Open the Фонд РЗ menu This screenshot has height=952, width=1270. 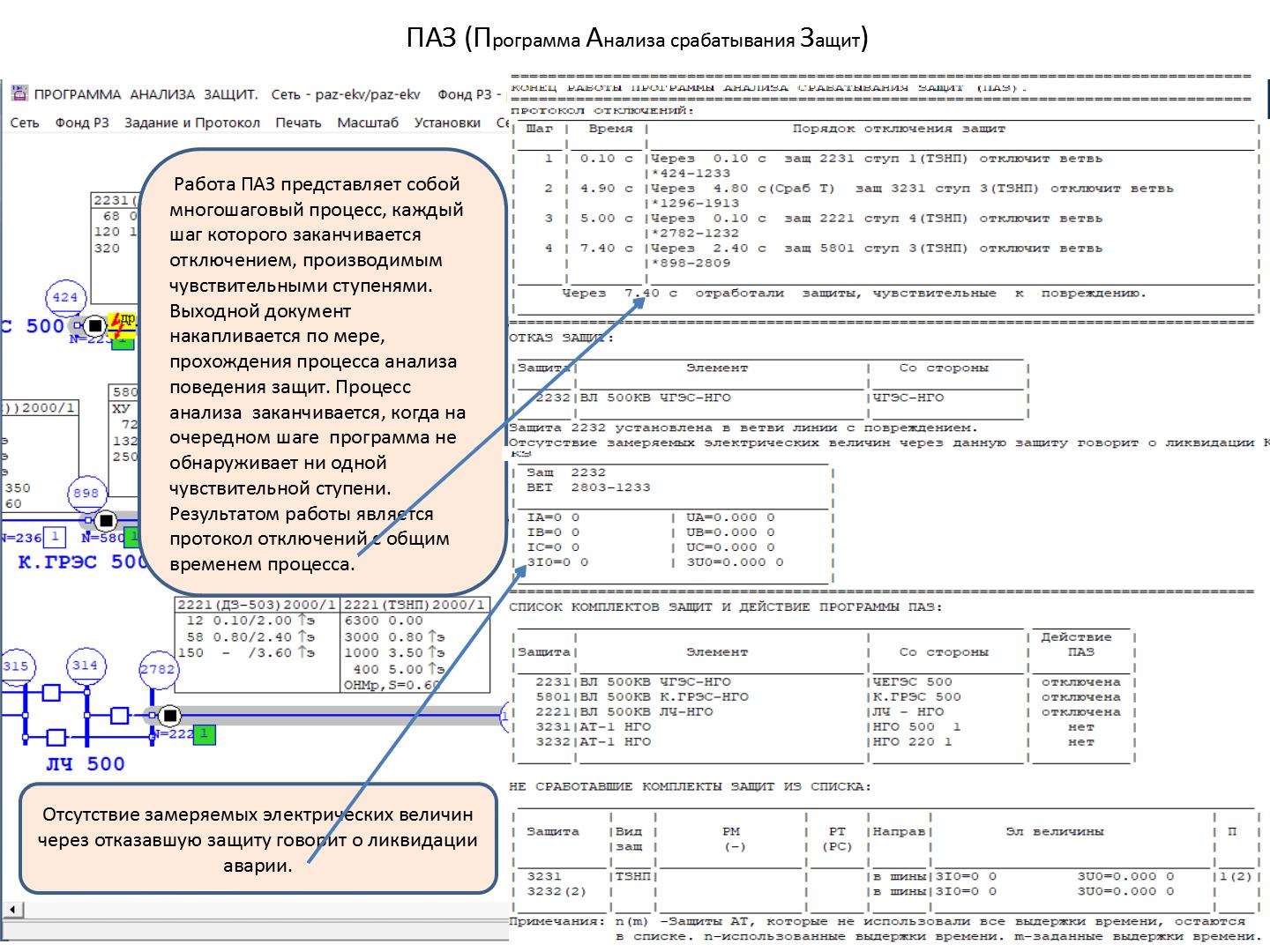(82, 123)
